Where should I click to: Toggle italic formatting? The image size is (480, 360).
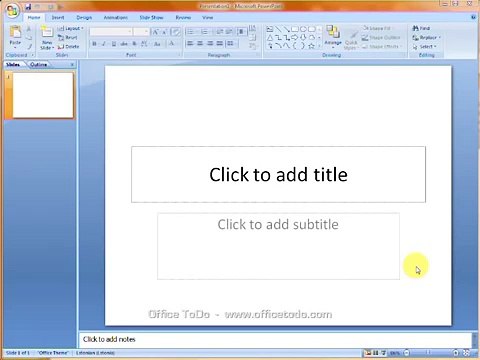tap(104, 44)
